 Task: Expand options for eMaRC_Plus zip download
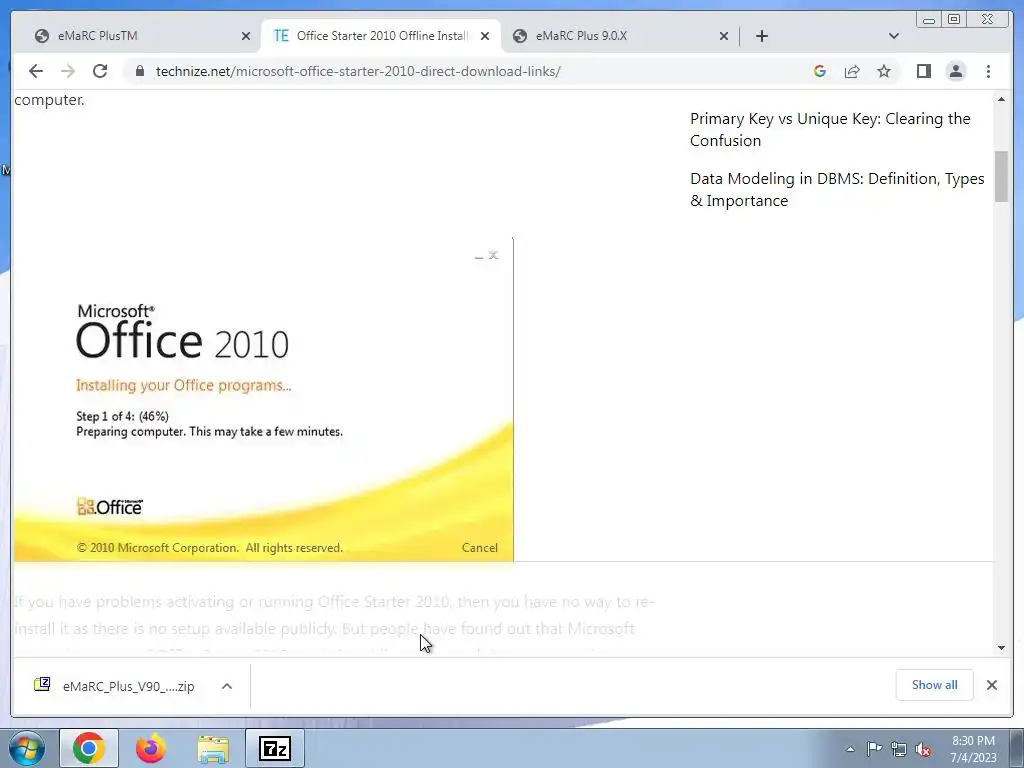click(x=227, y=686)
